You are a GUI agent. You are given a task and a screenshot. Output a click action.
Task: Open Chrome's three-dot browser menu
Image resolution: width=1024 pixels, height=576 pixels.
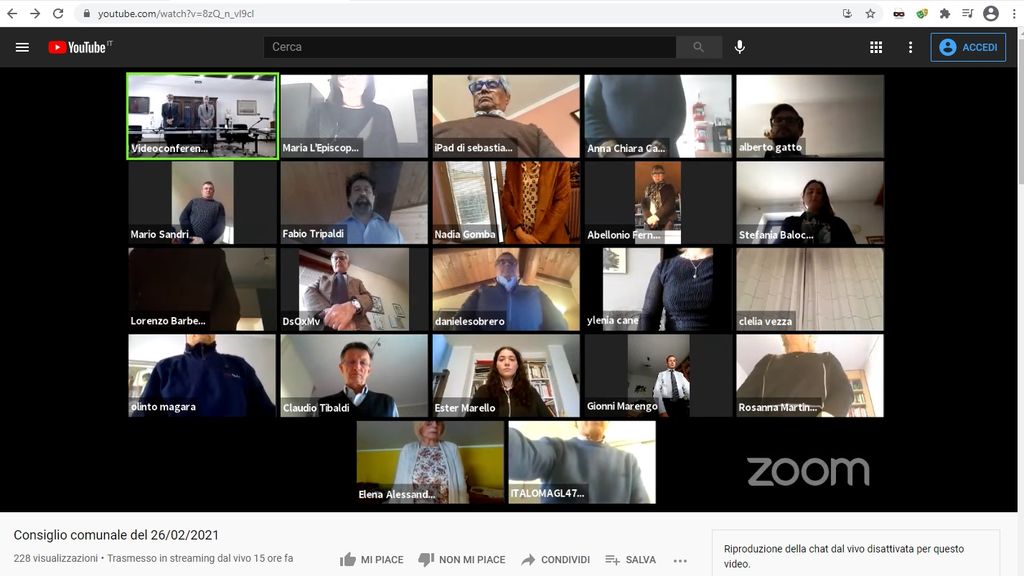[1013, 13]
